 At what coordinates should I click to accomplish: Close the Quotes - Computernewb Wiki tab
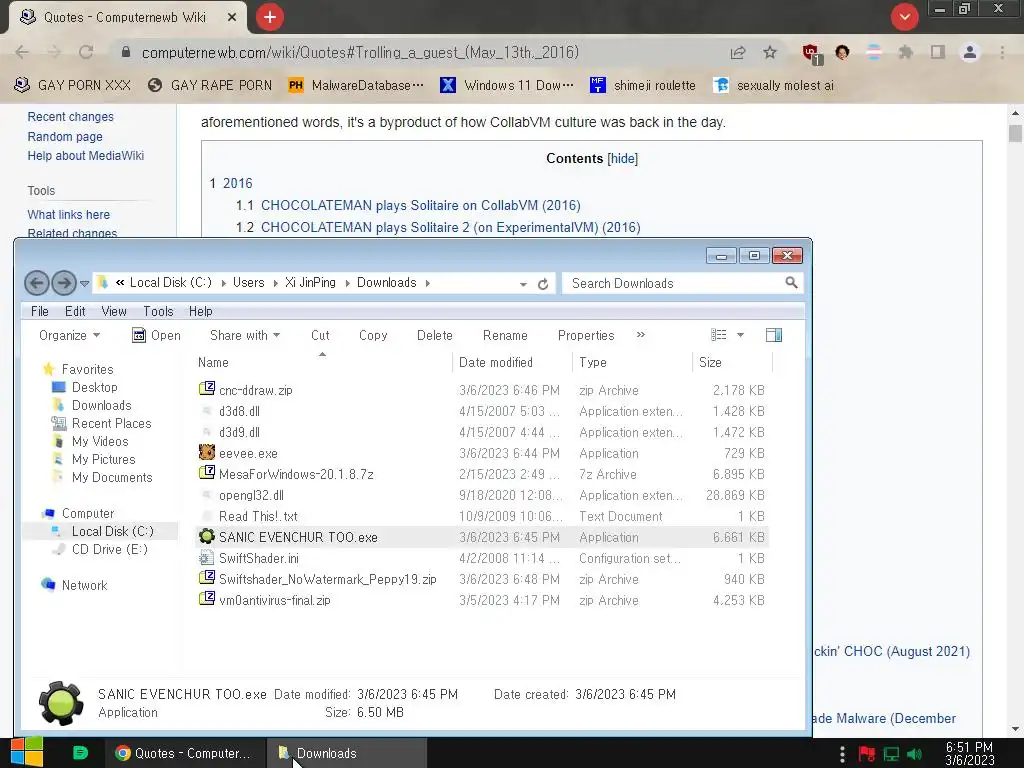(x=232, y=17)
